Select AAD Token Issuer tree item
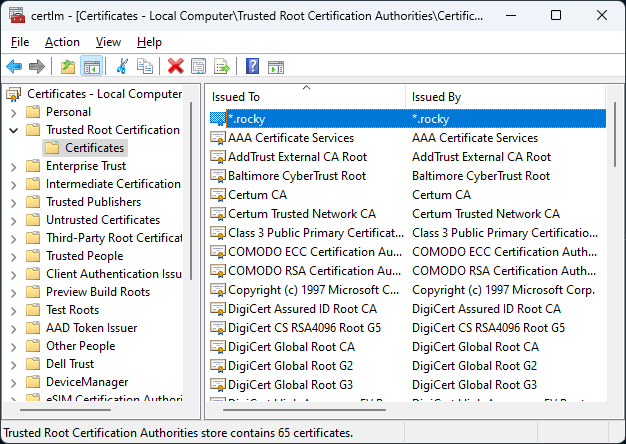The height and width of the screenshot is (444, 626). click(91, 328)
